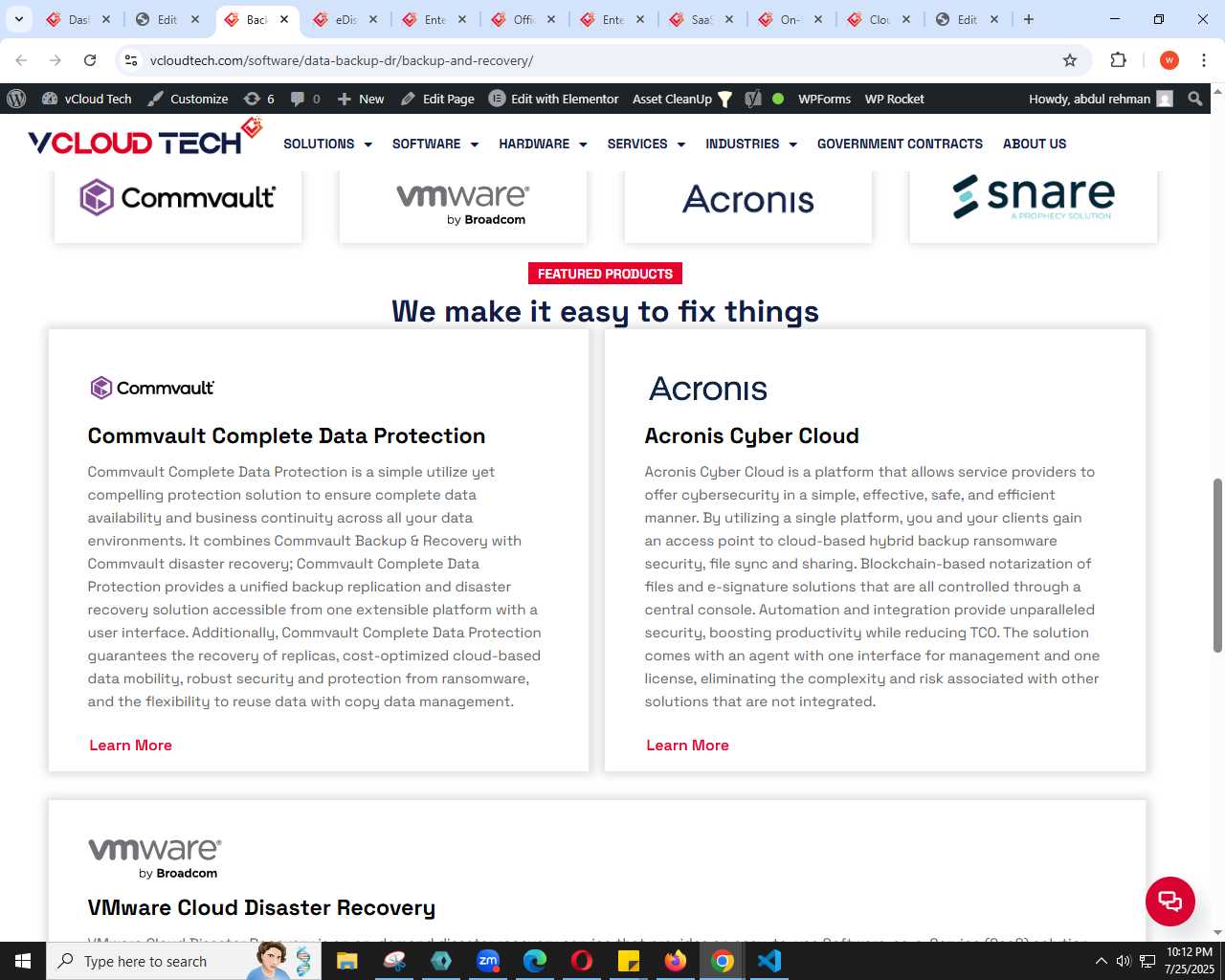Viewport: 1225px width, 980px height.
Task: Close the active Back tab
Action: coord(284,19)
